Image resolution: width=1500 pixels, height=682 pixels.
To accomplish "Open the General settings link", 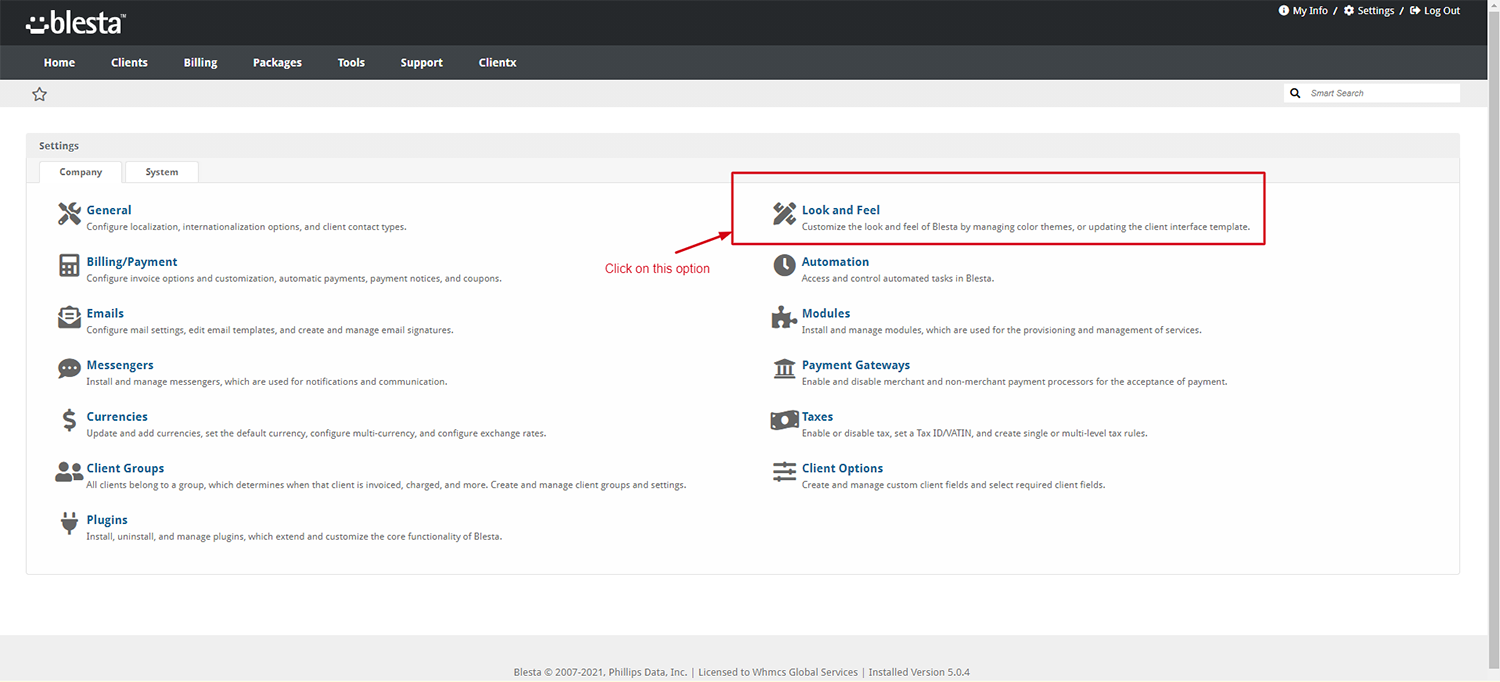I will coord(109,210).
